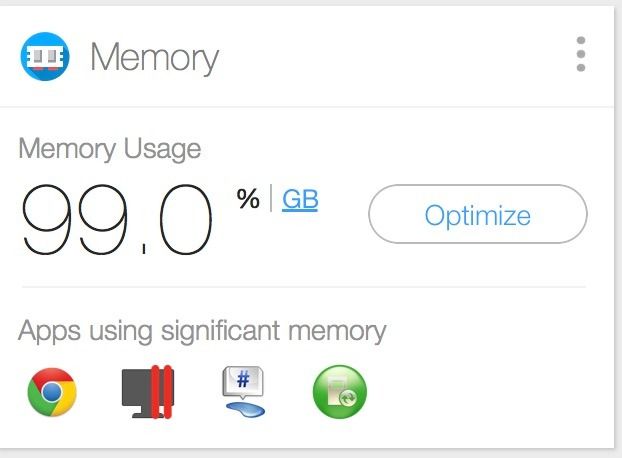Click the divider line below memory usage

[x=304, y=286]
